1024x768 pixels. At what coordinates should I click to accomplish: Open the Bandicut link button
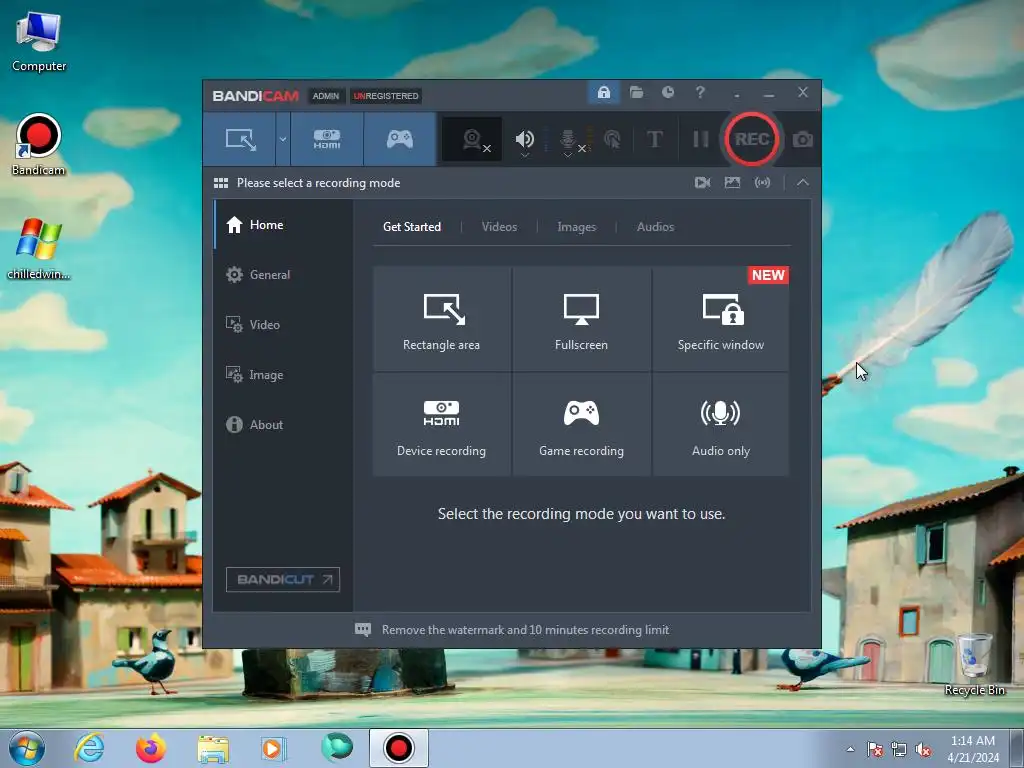pyautogui.click(x=283, y=579)
